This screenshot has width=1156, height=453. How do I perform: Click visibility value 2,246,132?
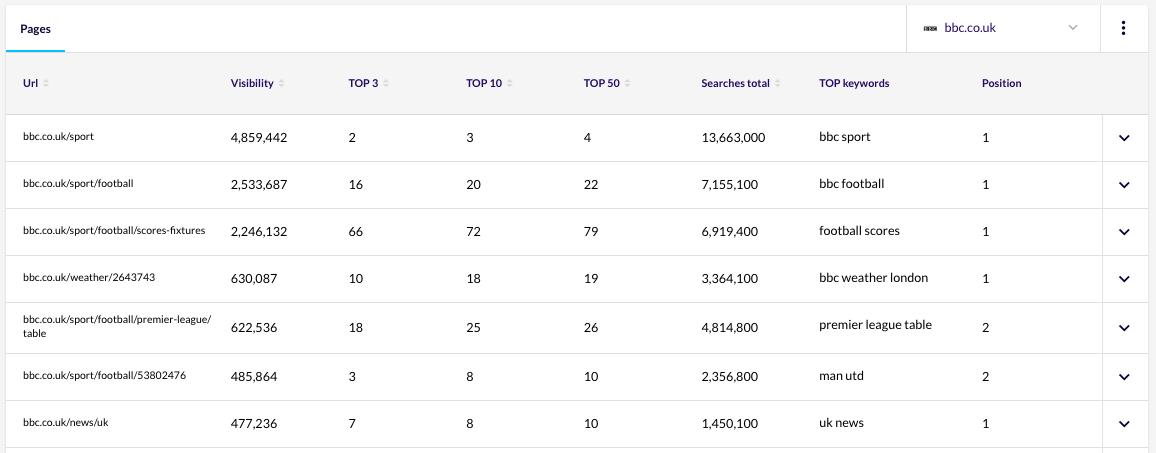tap(259, 232)
